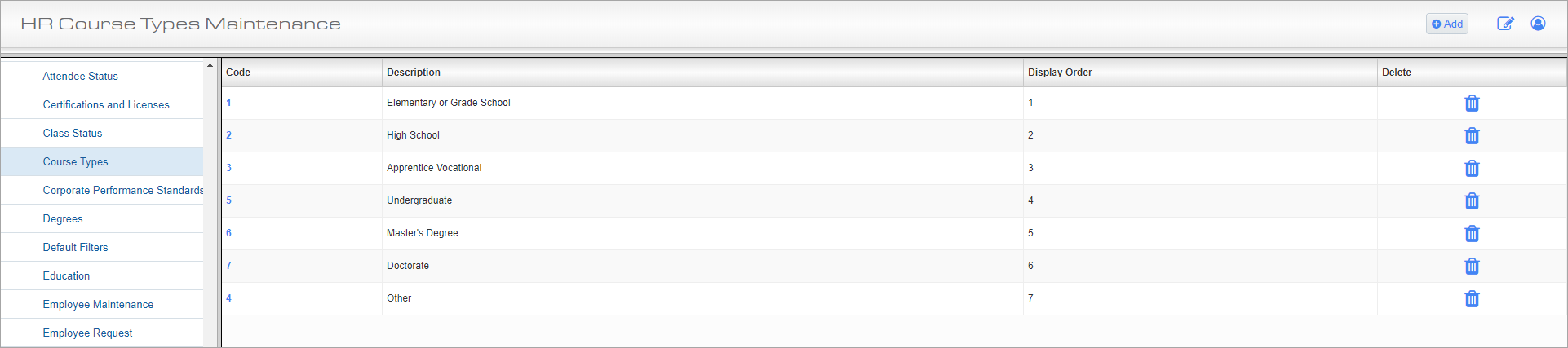This screenshot has height=348, width=1568.
Task: Delete the Elementary or Grade School row
Action: pyautogui.click(x=1472, y=104)
